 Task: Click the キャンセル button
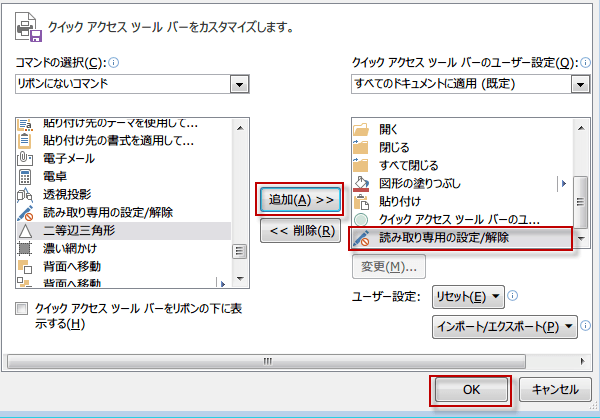(555, 390)
